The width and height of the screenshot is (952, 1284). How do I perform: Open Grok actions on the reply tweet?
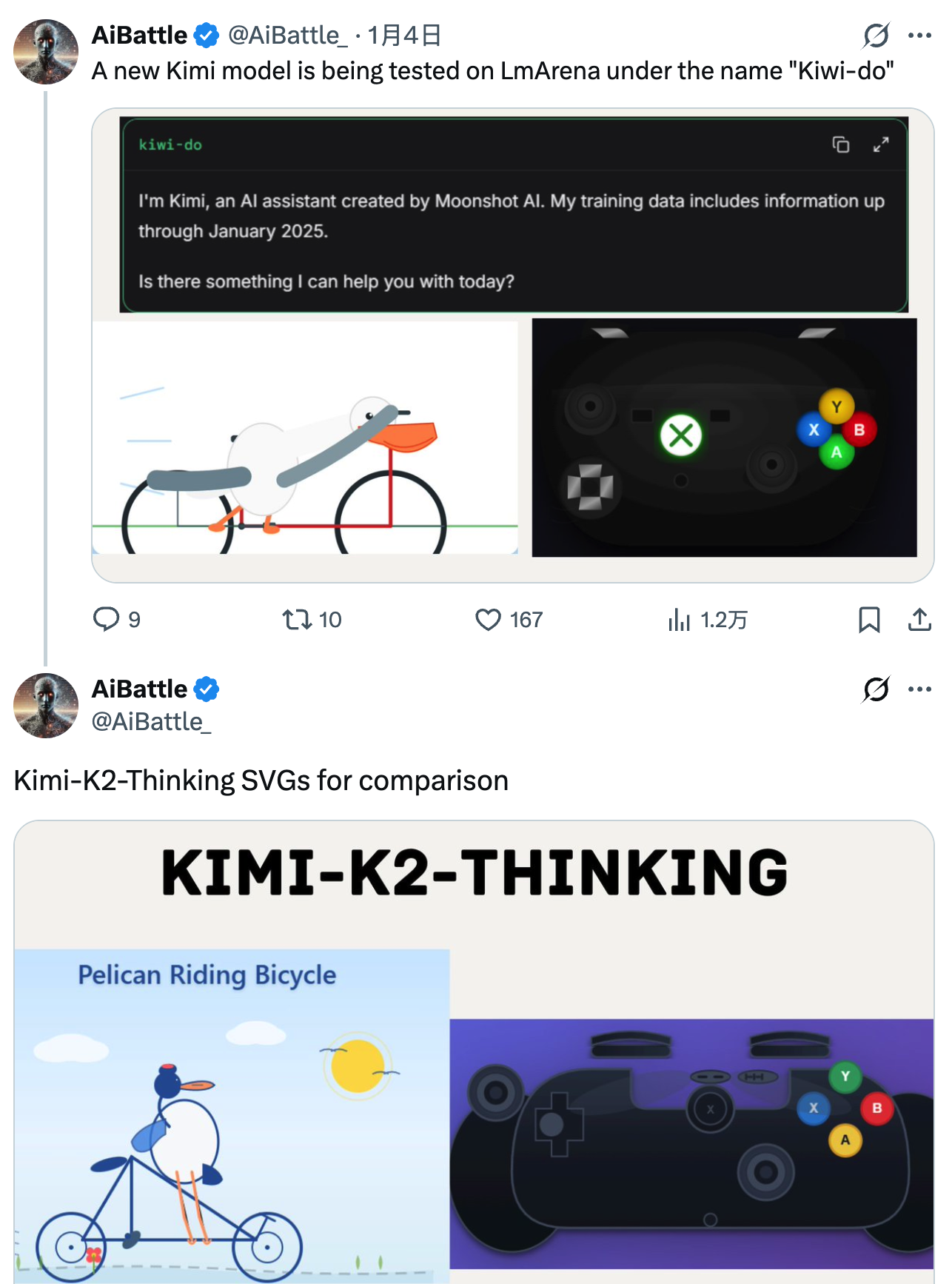tap(876, 689)
